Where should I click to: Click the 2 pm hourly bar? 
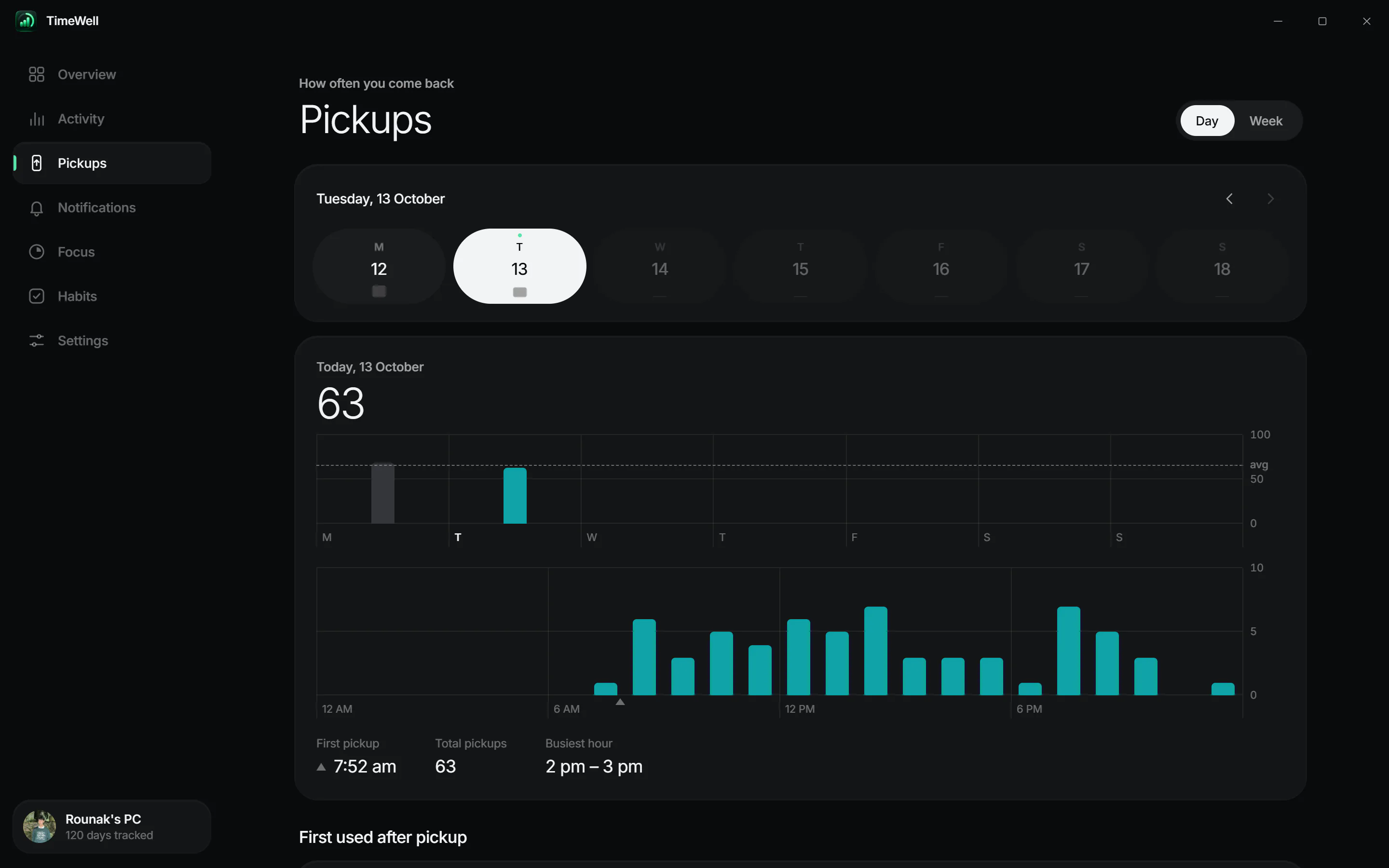coord(876,651)
